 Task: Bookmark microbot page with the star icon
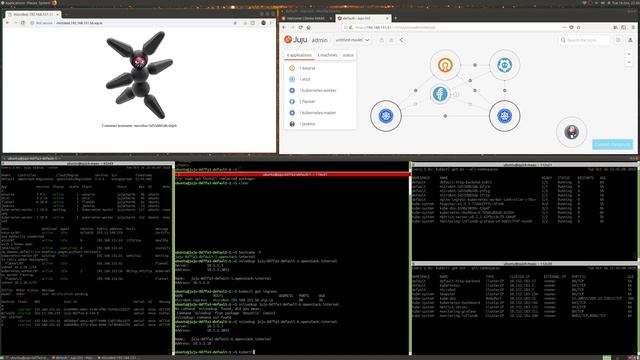click(235, 23)
